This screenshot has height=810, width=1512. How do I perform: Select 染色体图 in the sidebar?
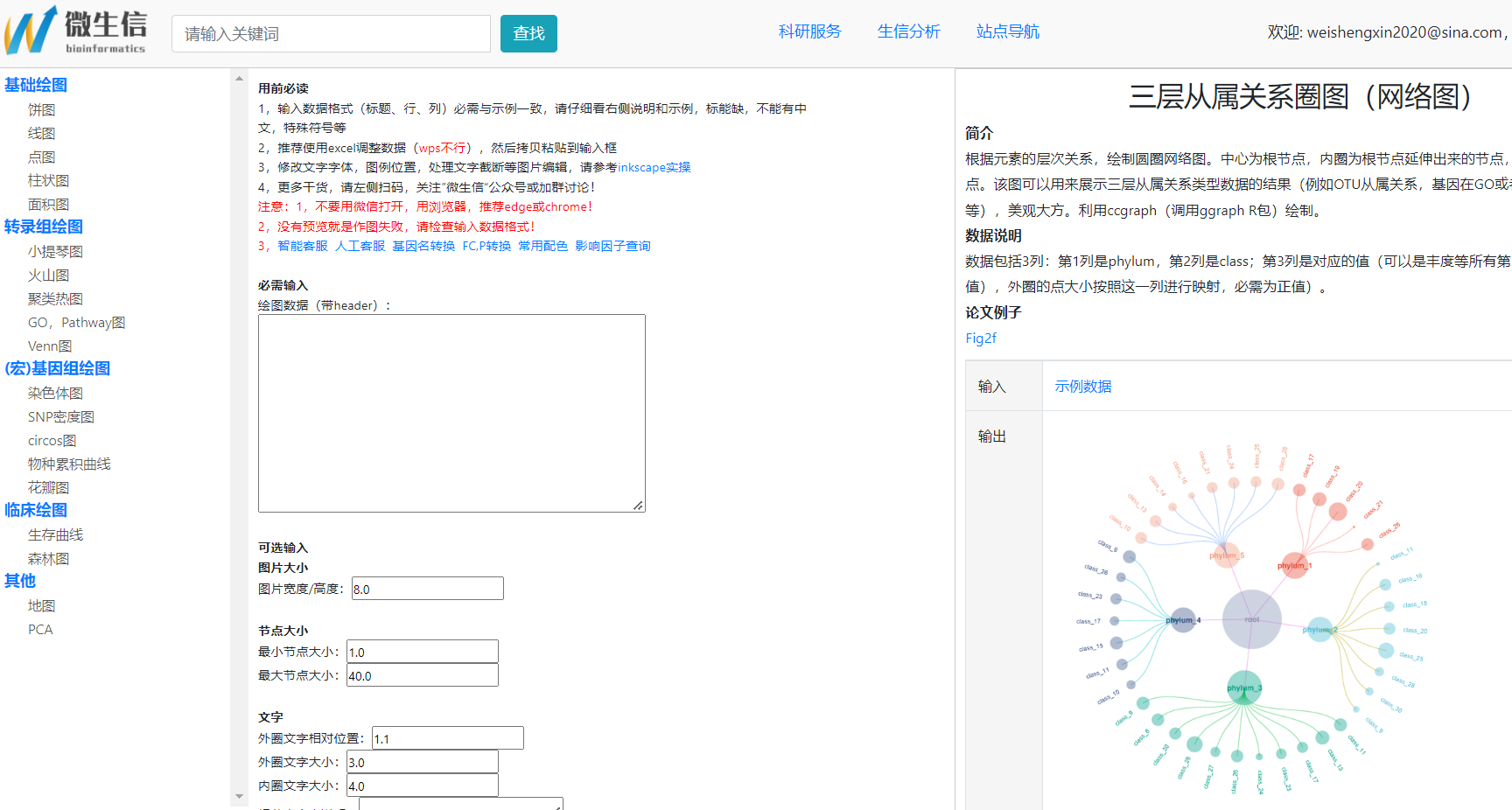pyautogui.click(x=55, y=393)
